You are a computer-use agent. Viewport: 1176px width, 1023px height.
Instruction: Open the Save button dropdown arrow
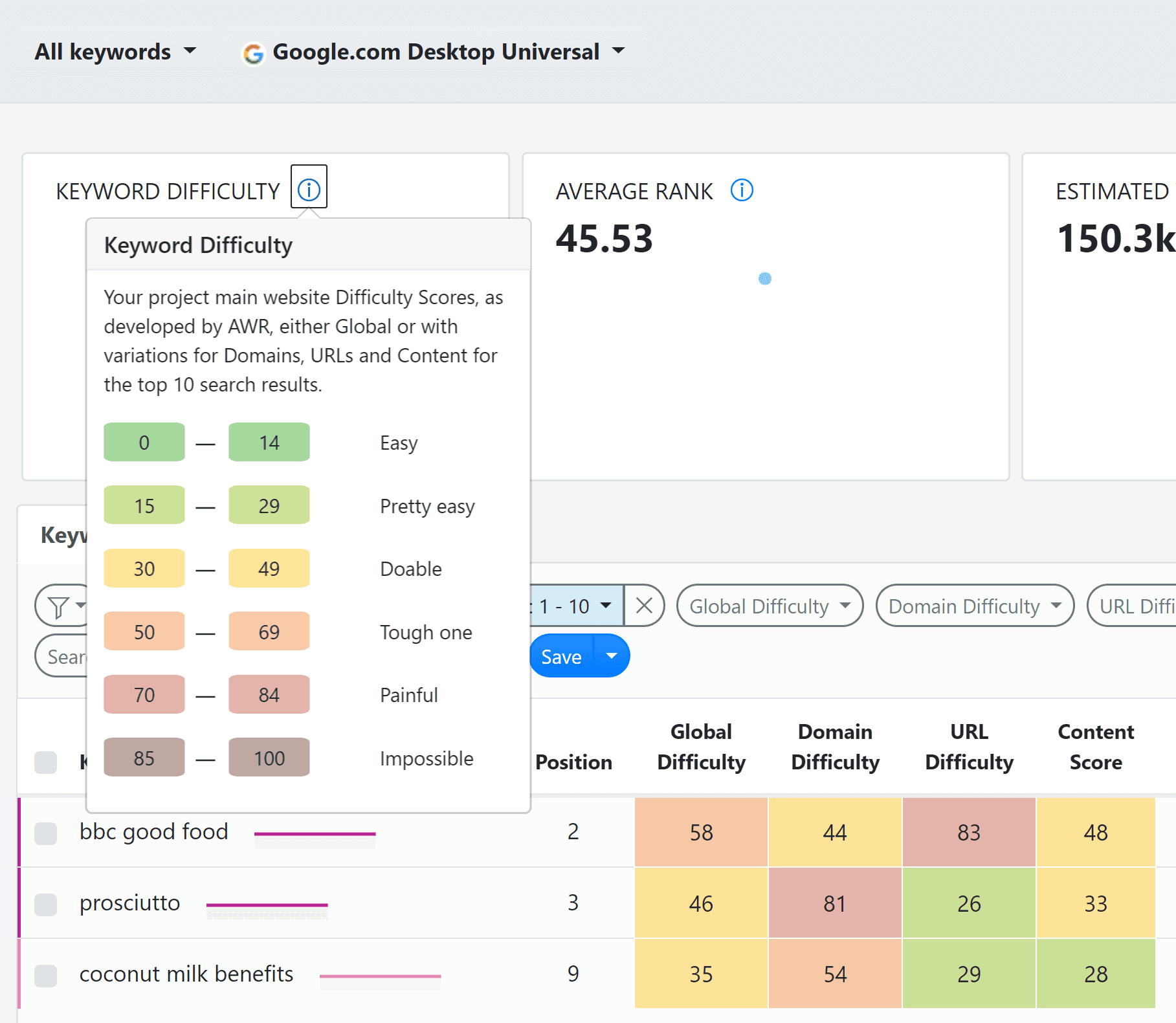pos(612,656)
